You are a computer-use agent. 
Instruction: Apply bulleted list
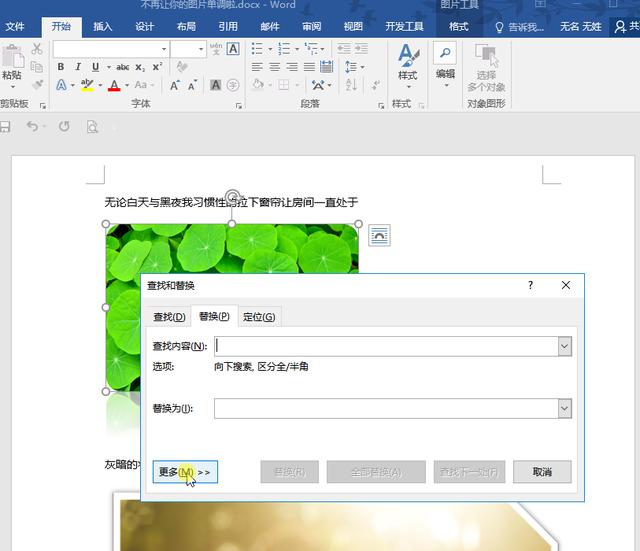[x=257, y=49]
